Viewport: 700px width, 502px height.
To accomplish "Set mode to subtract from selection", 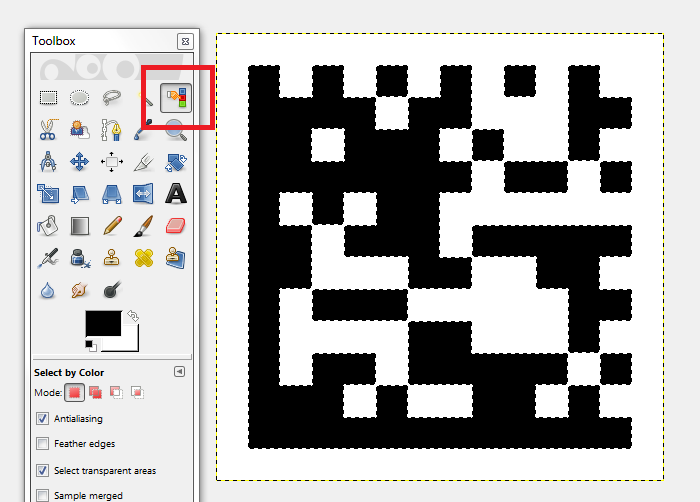I will [x=116, y=393].
